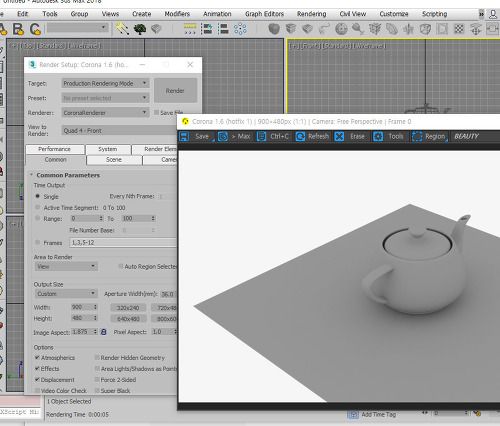Screen dimensions: 500x426
Task: Open the Edit menu
Action: coord(22,14)
